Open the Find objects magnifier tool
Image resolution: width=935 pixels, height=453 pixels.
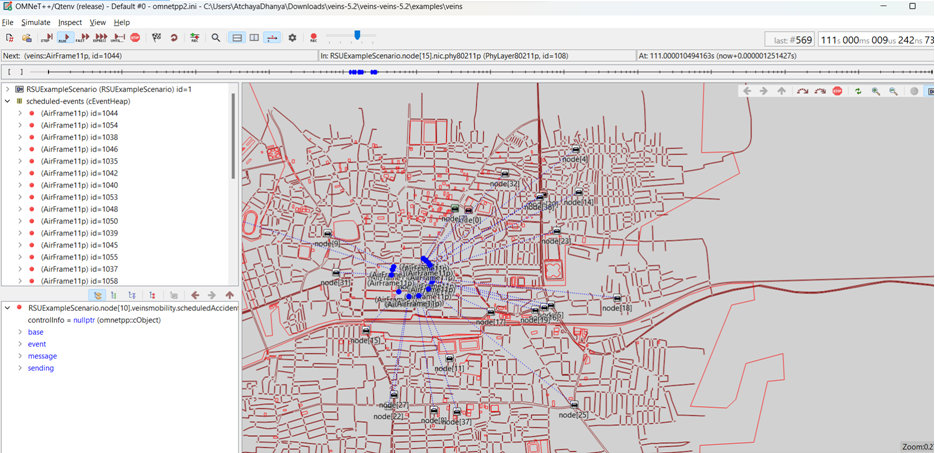216,38
